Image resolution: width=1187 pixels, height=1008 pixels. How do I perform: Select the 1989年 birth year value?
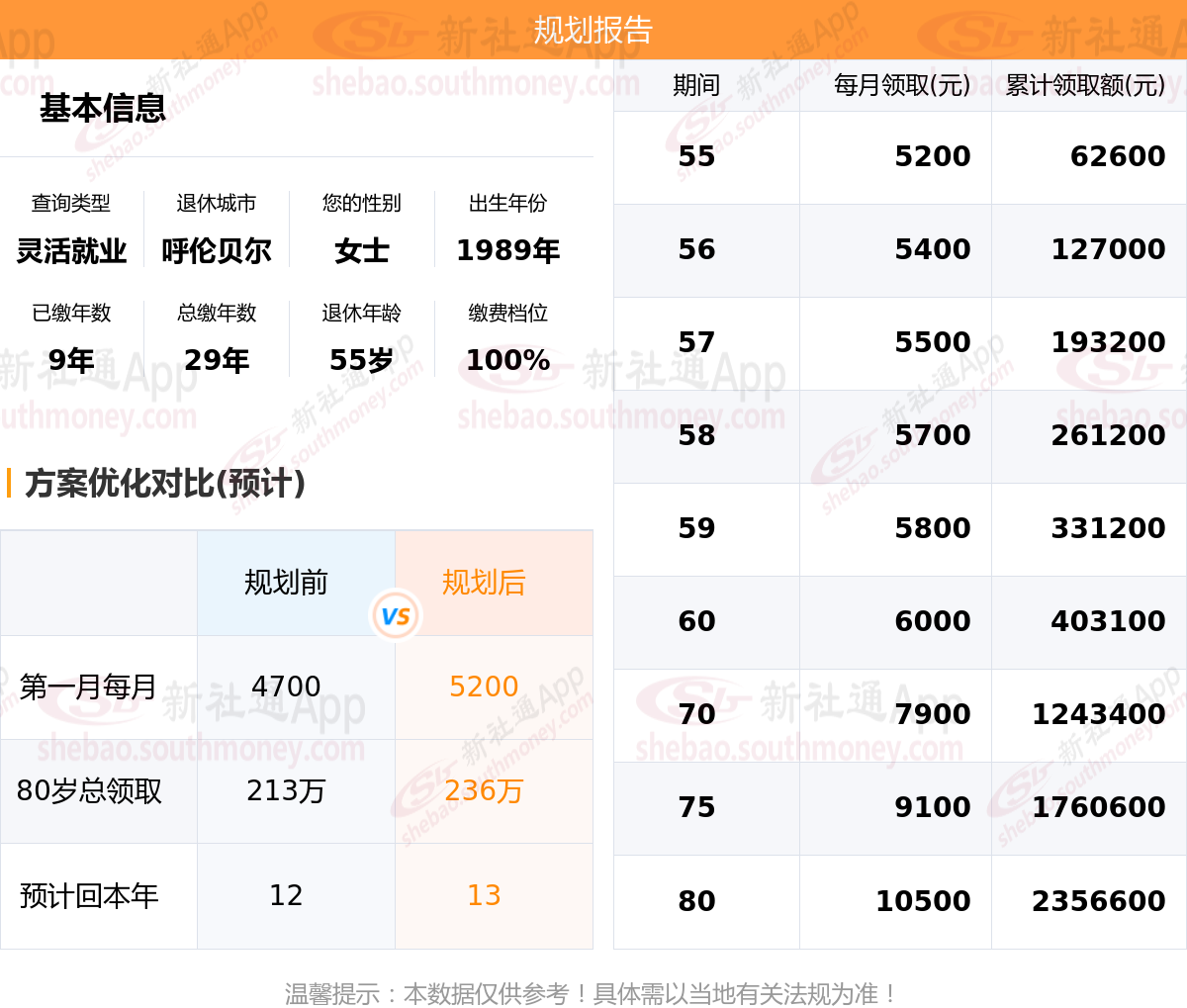[x=507, y=251]
